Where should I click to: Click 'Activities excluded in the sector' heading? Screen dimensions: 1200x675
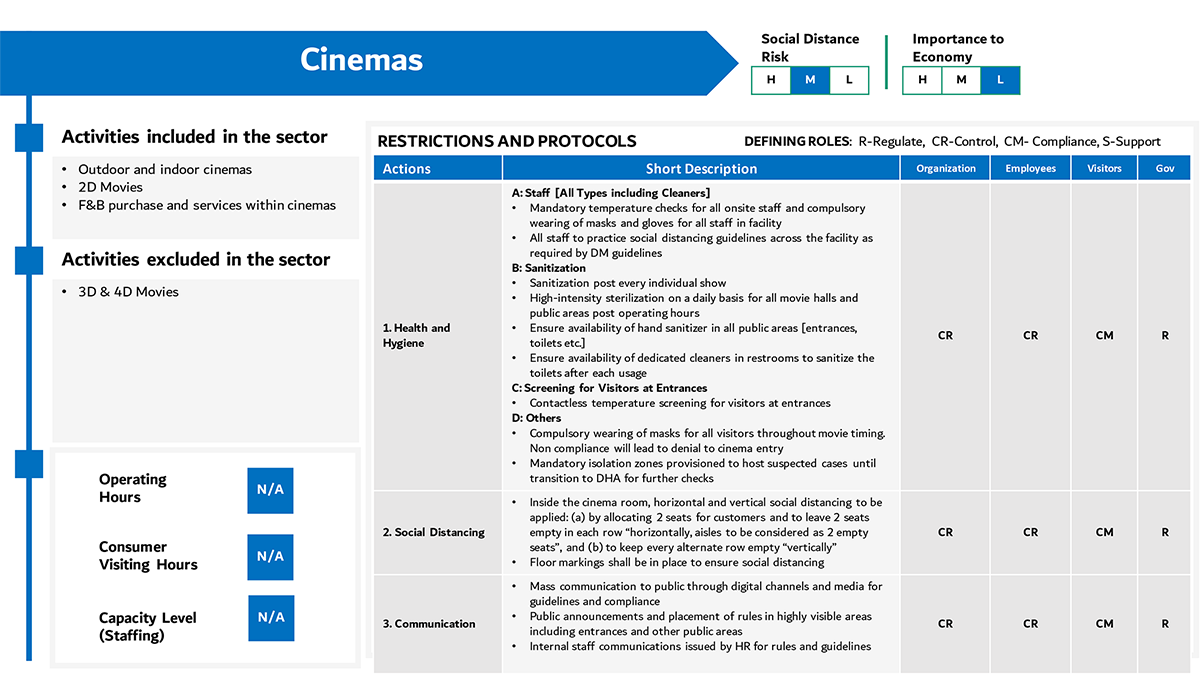coord(196,259)
